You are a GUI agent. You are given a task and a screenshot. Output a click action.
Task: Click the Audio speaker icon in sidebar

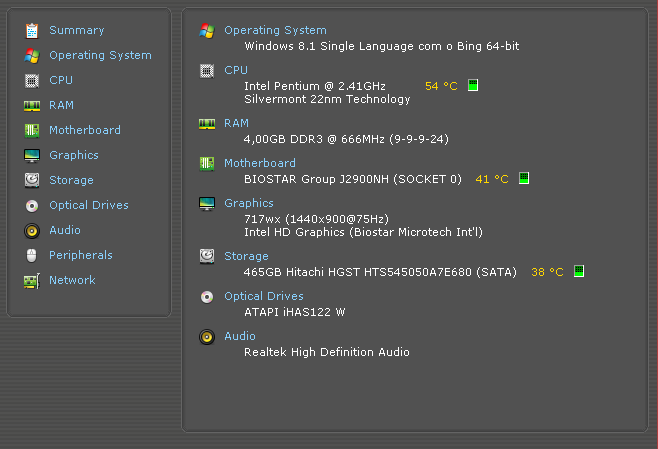pyautogui.click(x=32, y=230)
